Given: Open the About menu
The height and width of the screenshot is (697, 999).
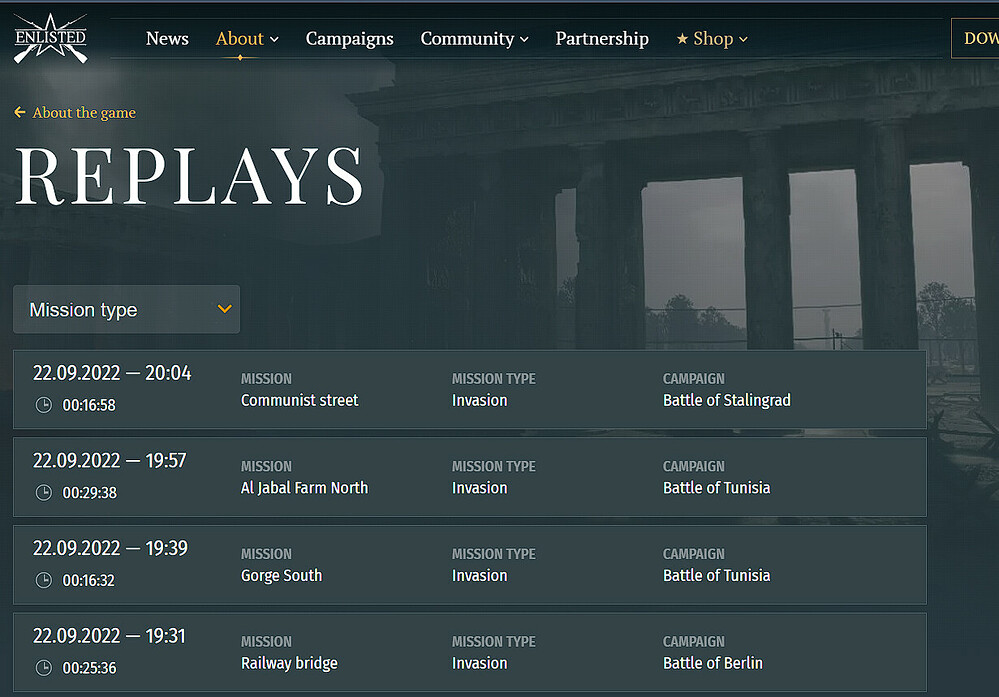Looking at the screenshot, I should tap(240, 38).
